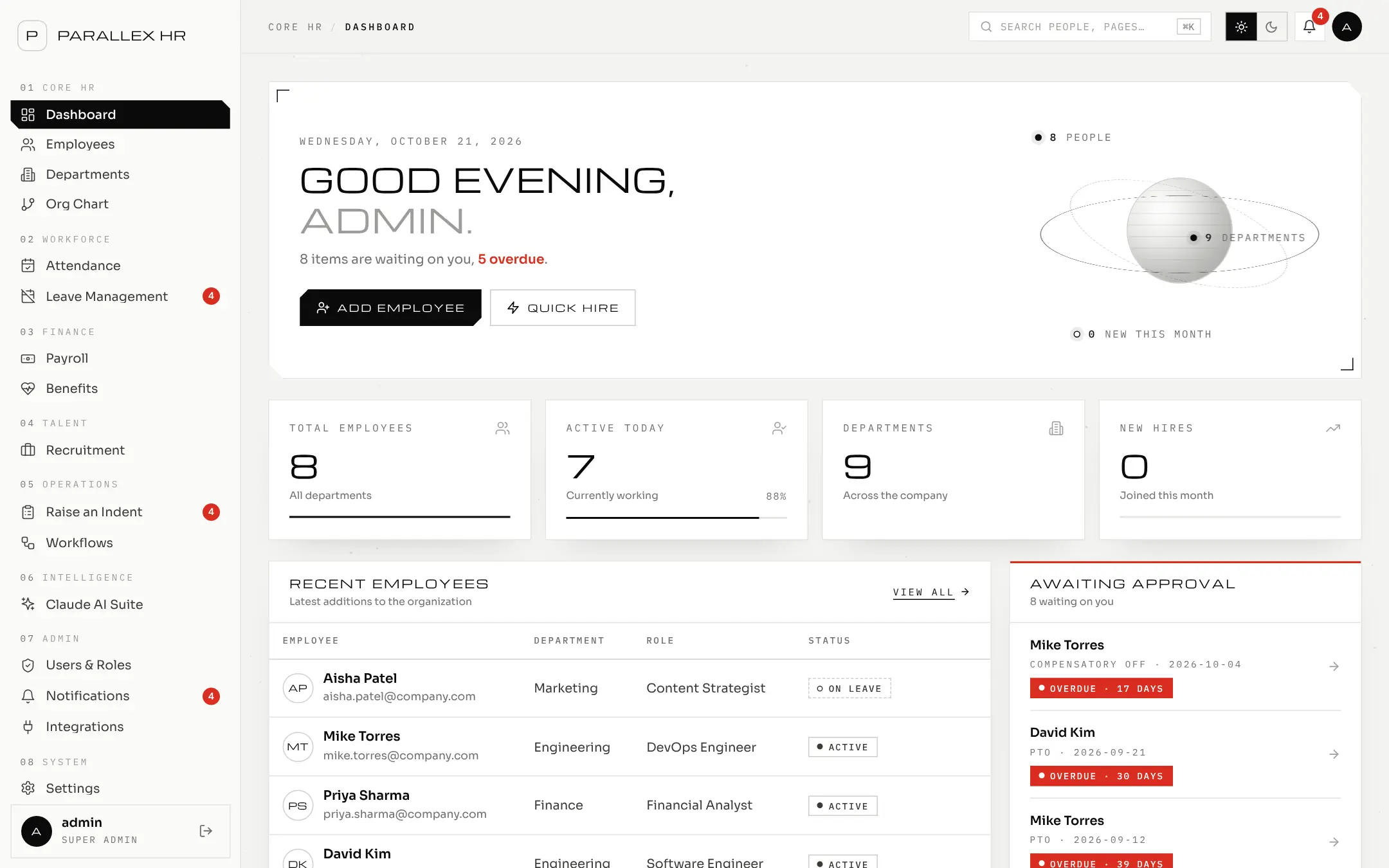Open the Notifications sidebar item
The image size is (1389, 868).
pyautogui.click(x=120, y=696)
